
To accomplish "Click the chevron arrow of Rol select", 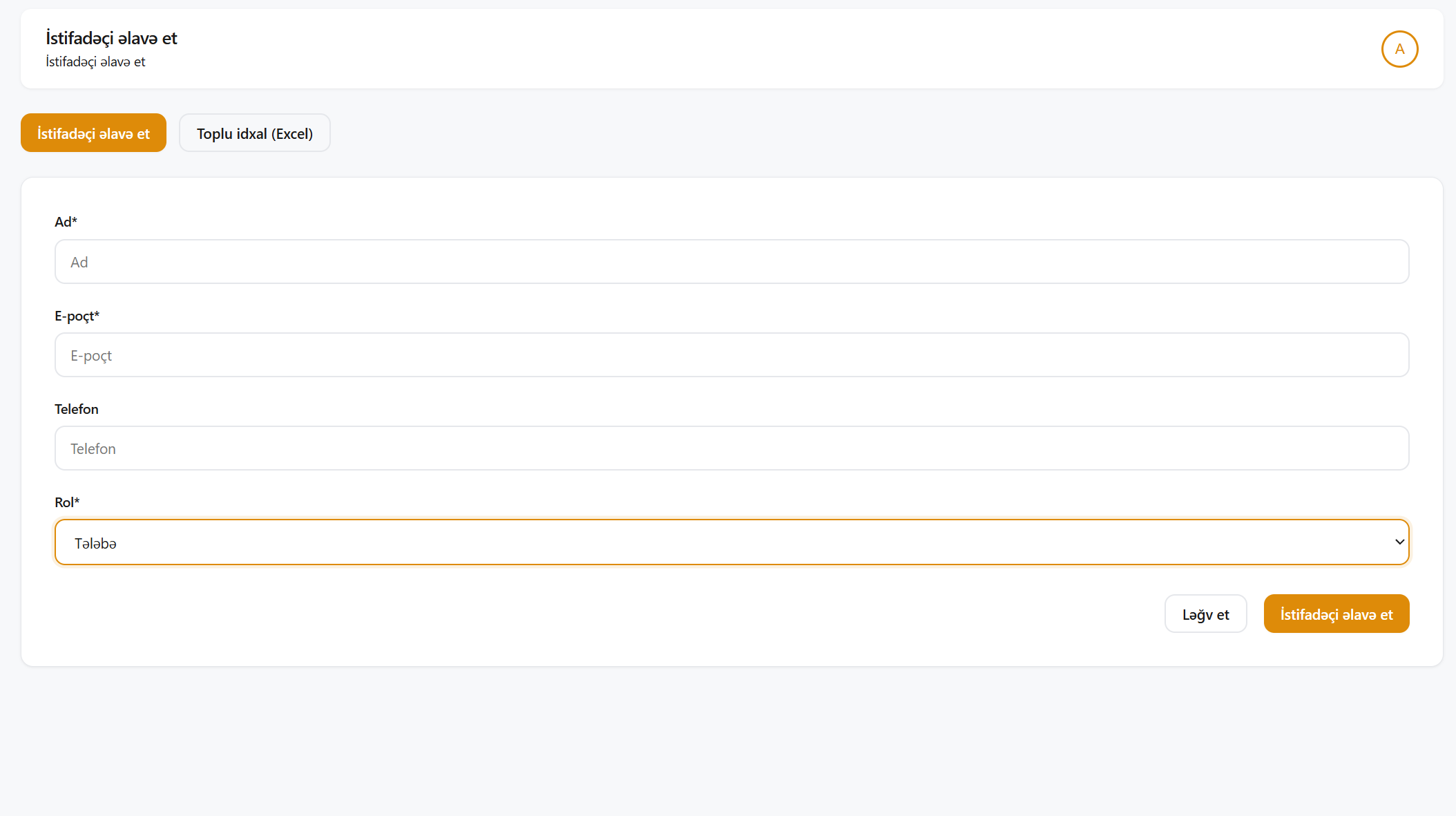I will pyautogui.click(x=1399, y=542).
